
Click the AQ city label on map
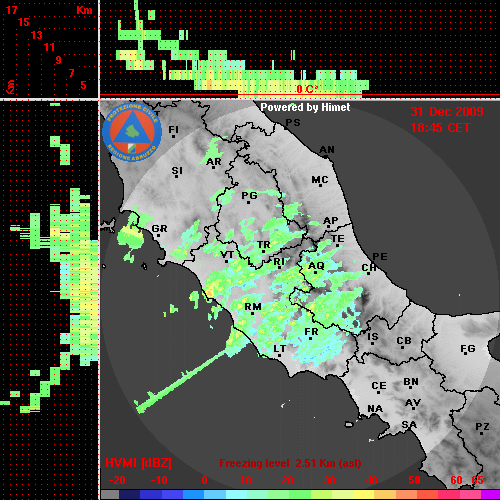coord(316,266)
